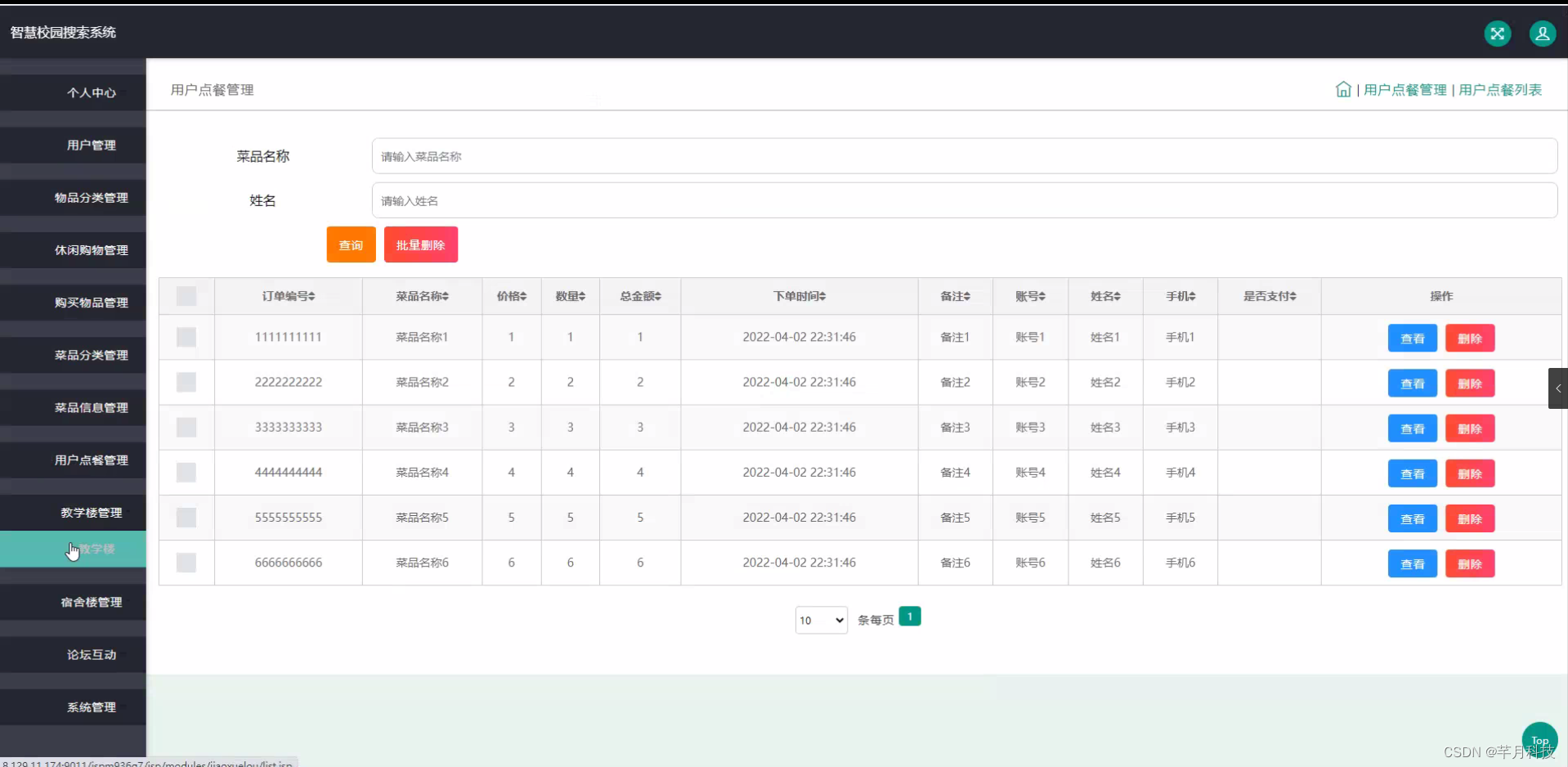
Task: Open the page size dropdown showing 10
Action: (820, 620)
